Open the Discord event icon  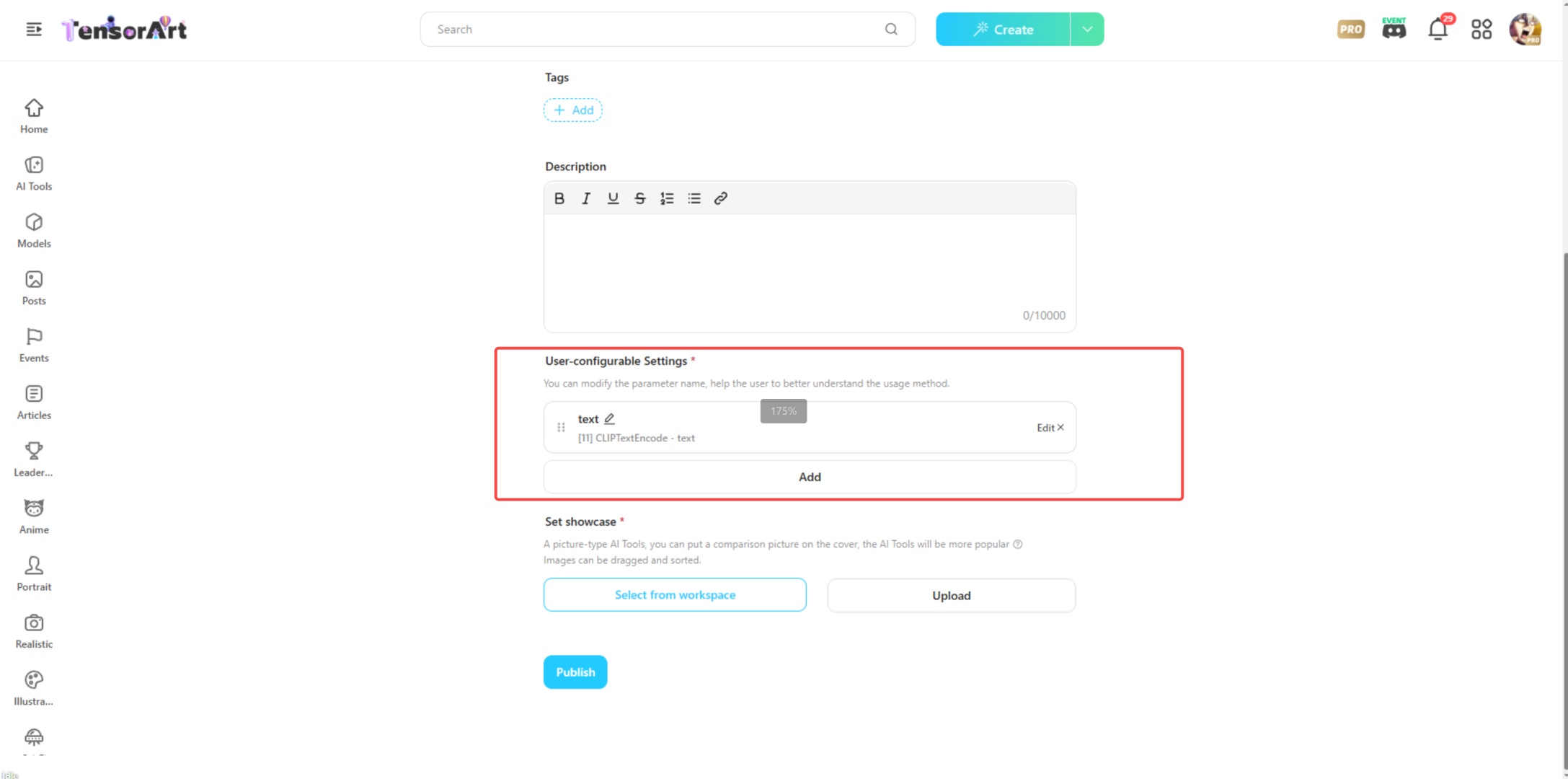click(1394, 30)
